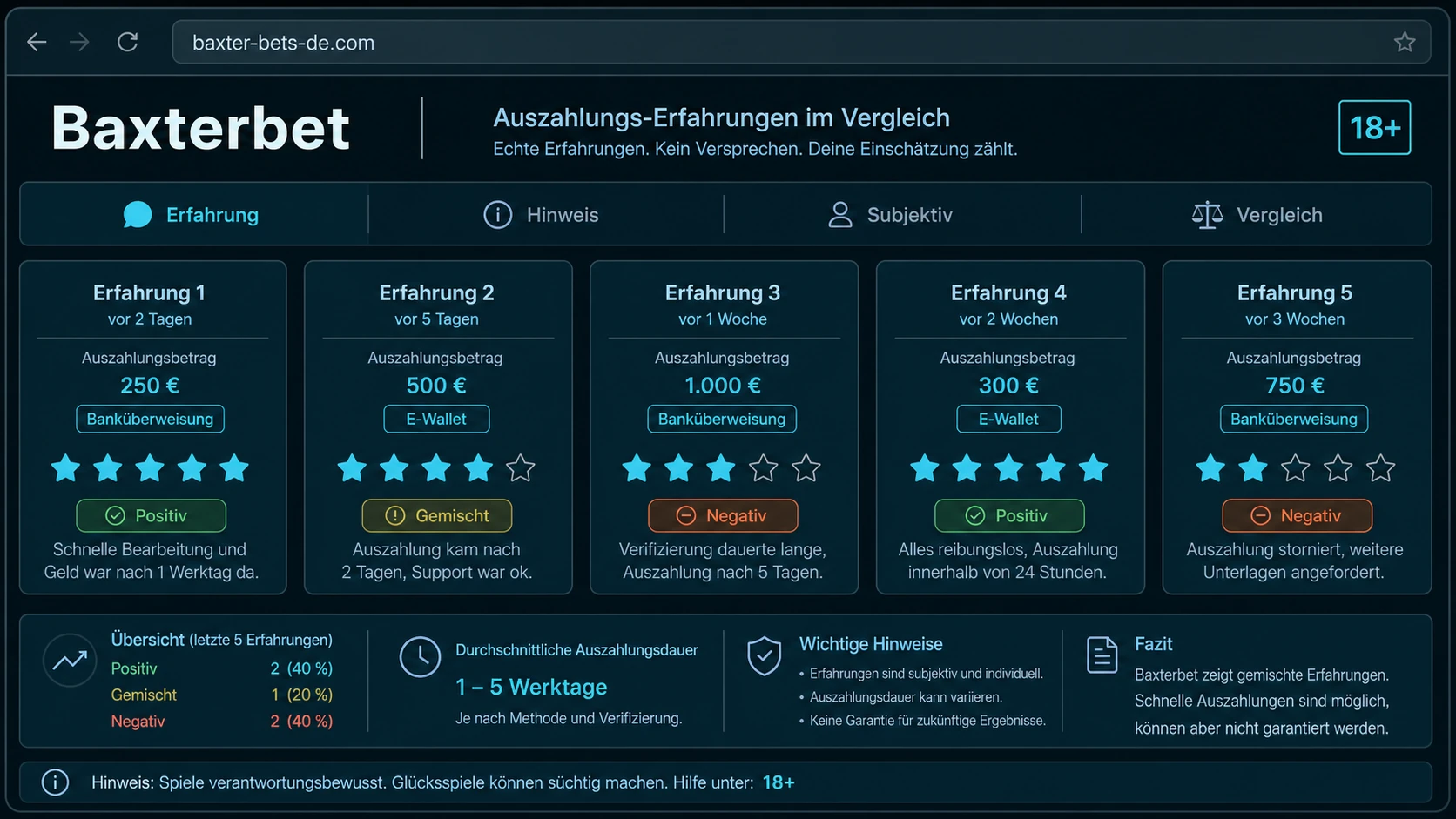Click the 300 € payout amount

[x=1008, y=385]
